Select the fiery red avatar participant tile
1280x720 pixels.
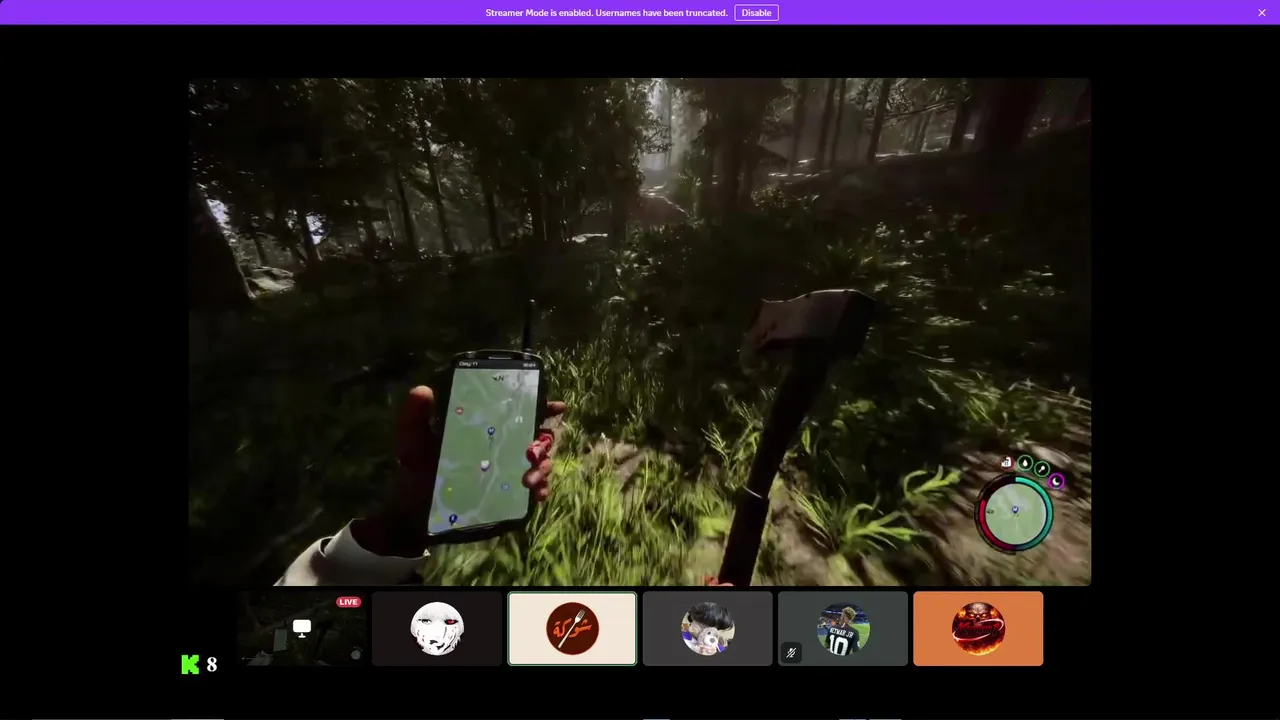tap(978, 628)
